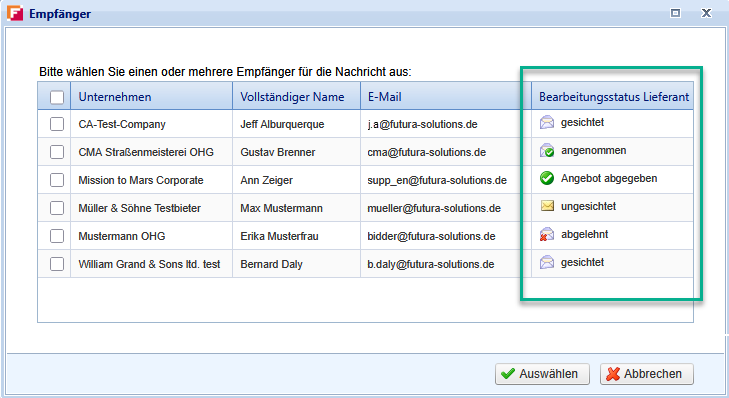Viewport: 729px width, 398px height.
Task: Check the CMA Straßenmeisterei OHG checkbox
Action: (57, 152)
